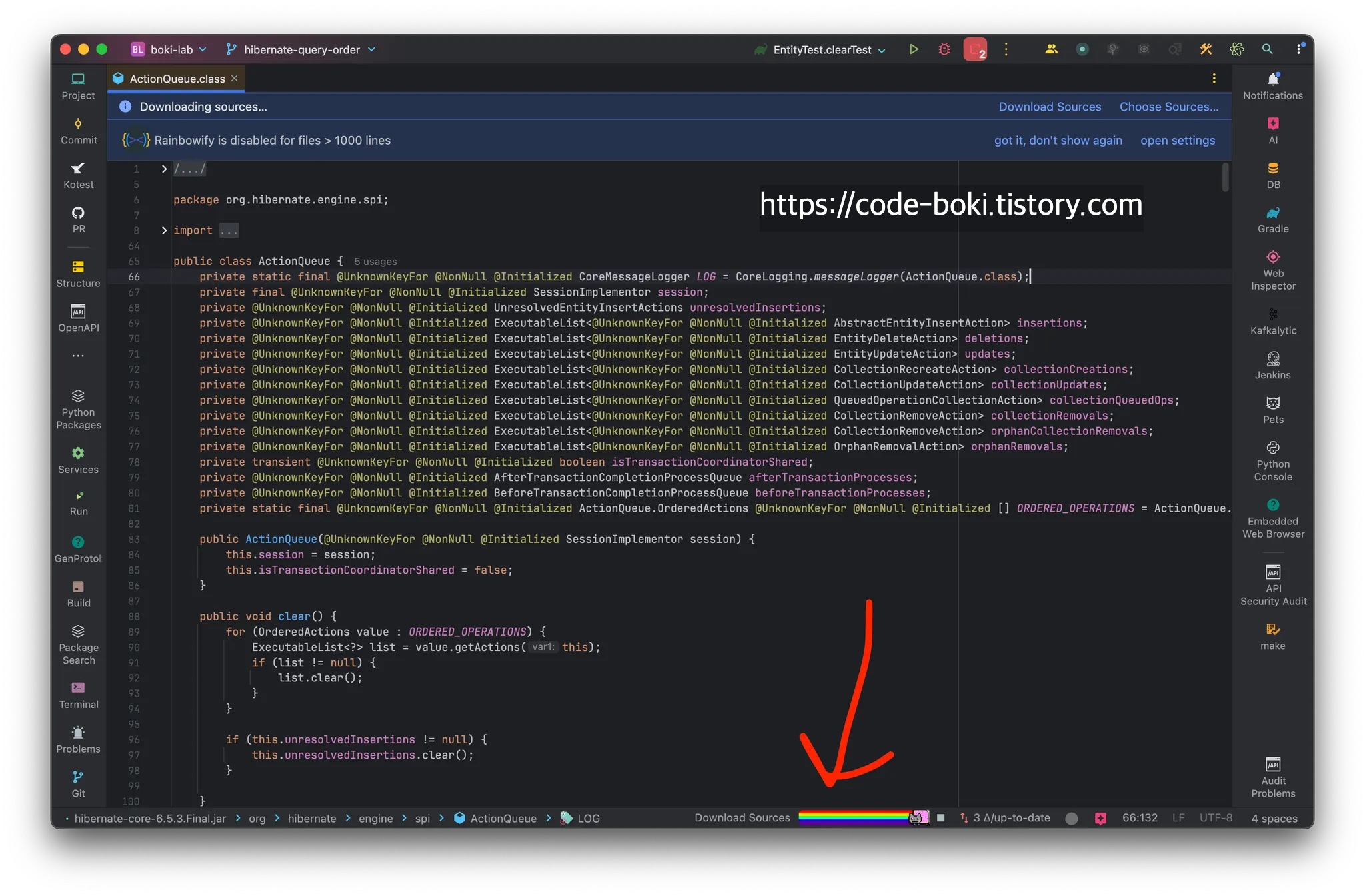Open the hibernate-query-order branch dropdown
This screenshot has width=1365, height=896.
pos(301,49)
